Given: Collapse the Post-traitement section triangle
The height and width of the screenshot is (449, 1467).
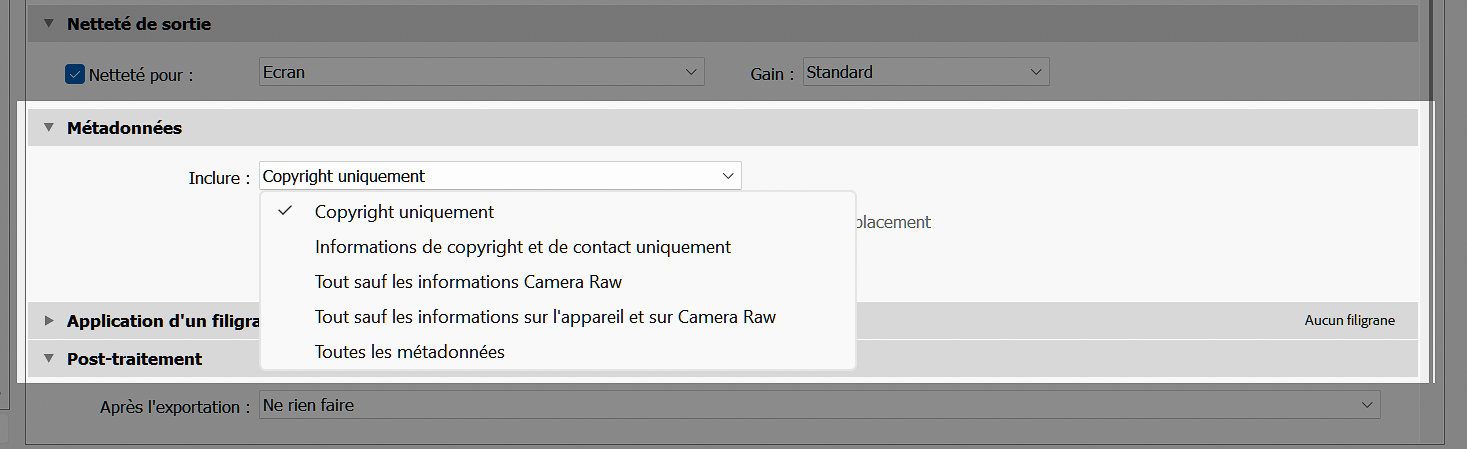Looking at the screenshot, I should click(48, 358).
